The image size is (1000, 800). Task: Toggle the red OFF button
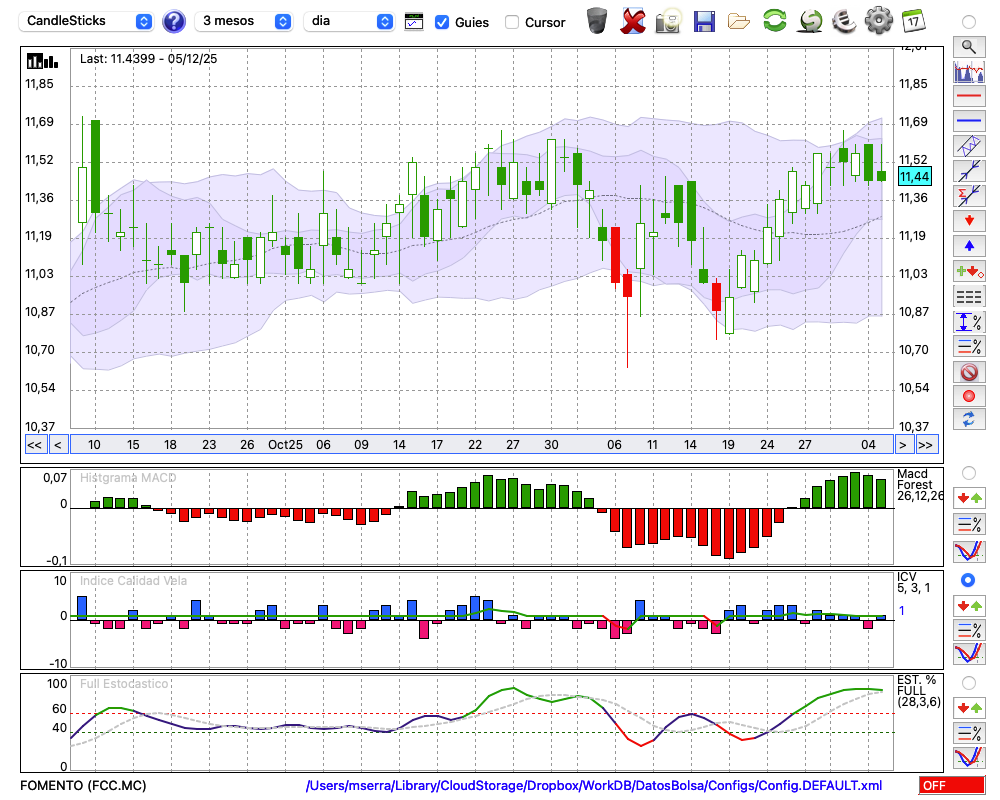[952, 785]
